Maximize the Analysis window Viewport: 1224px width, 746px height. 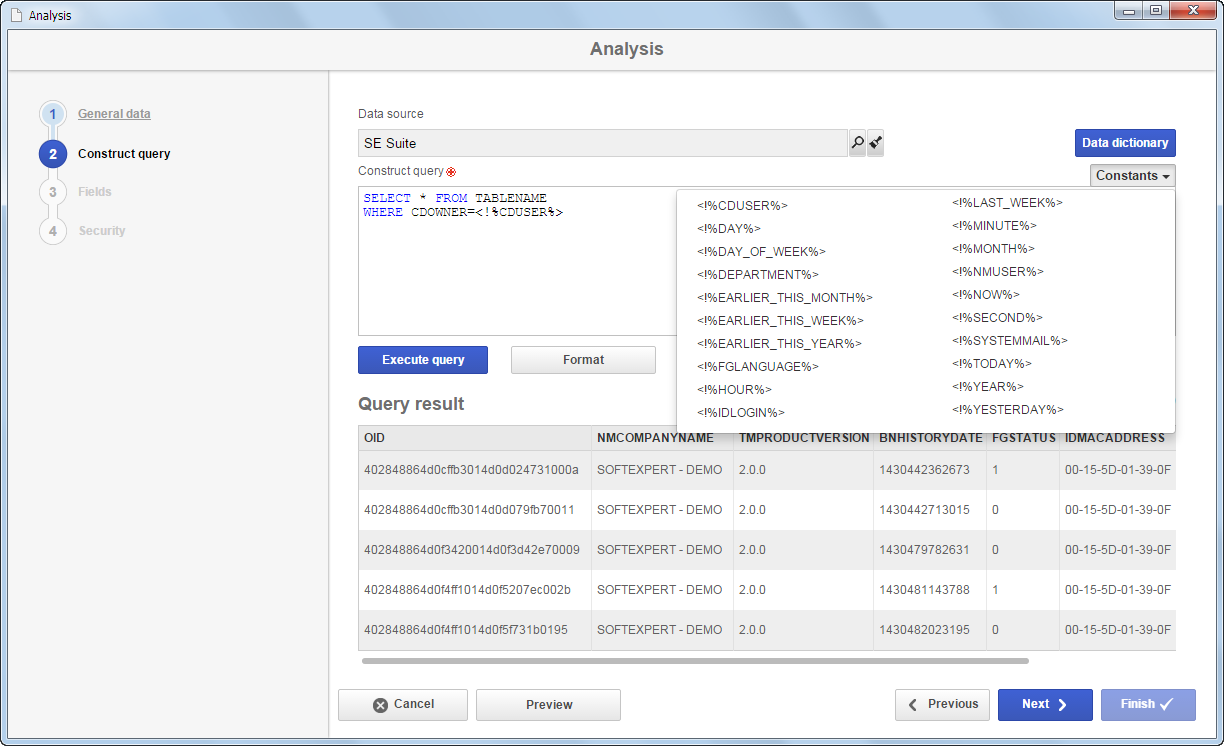tap(1156, 10)
